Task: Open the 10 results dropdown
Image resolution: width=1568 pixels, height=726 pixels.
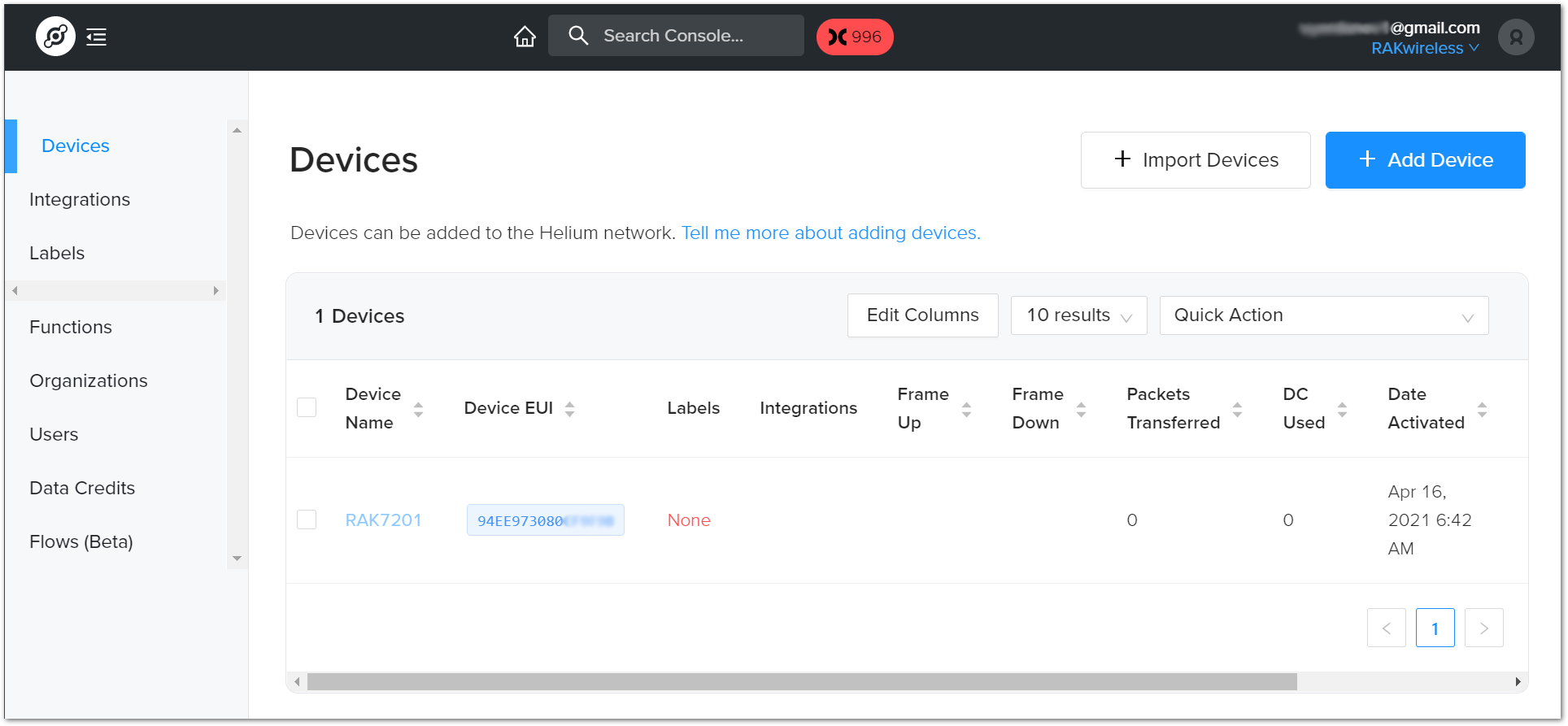Action: point(1078,315)
